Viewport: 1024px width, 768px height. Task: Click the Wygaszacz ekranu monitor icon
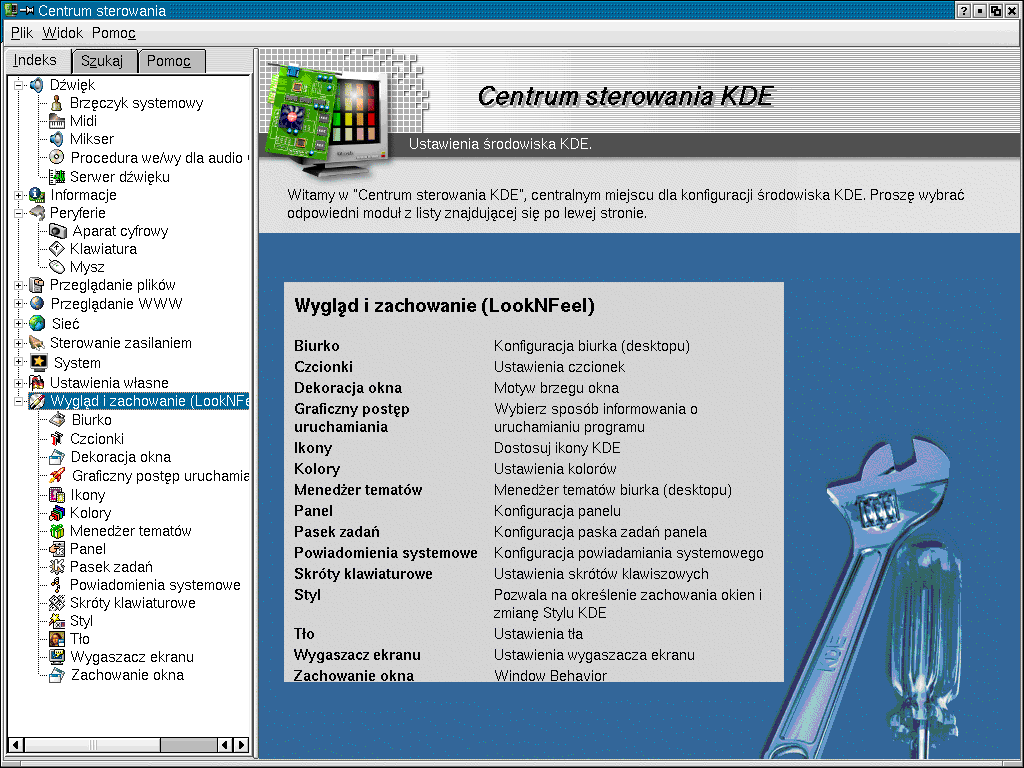57,657
